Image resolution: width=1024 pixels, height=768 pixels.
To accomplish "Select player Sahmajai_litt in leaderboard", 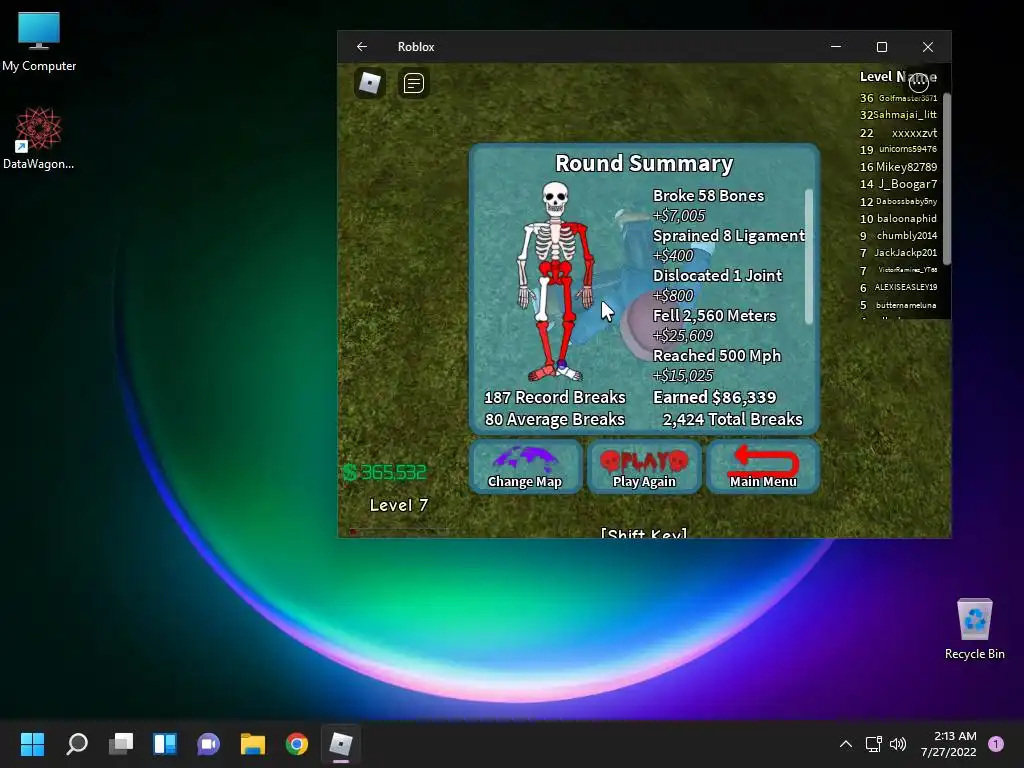I will pyautogui.click(x=898, y=115).
